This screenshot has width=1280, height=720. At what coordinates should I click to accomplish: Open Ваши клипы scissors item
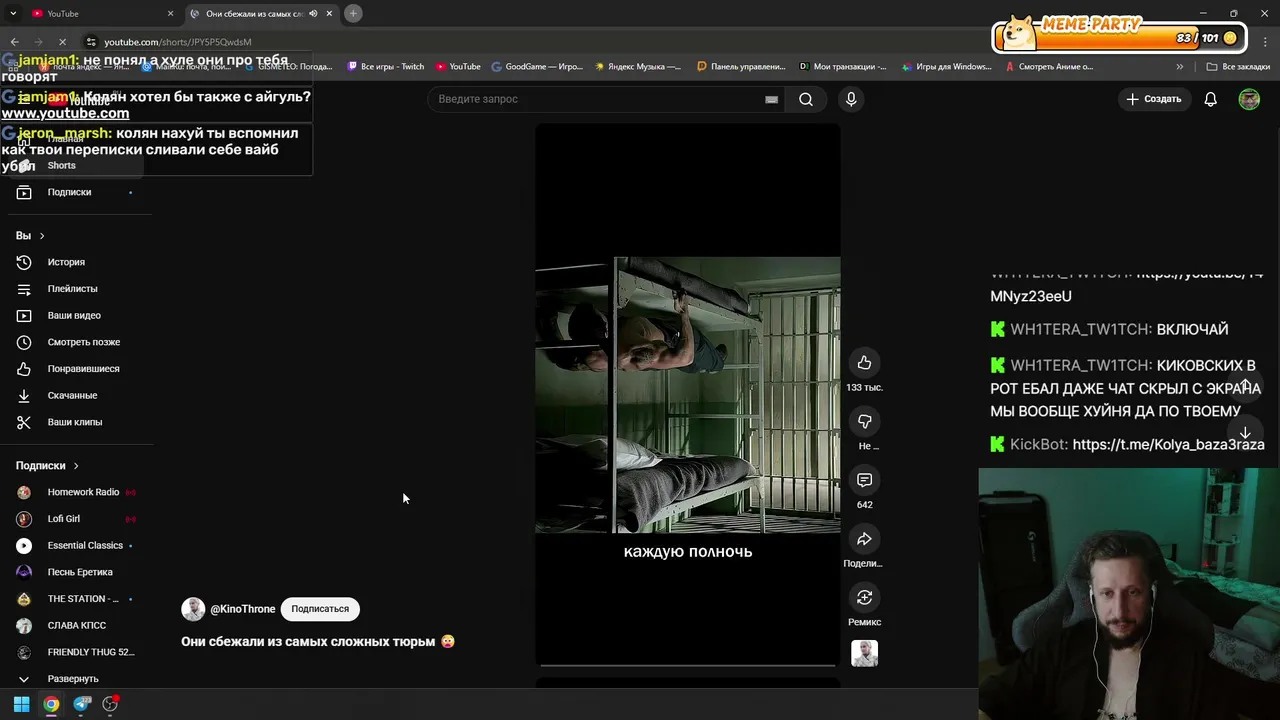pyautogui.click(x=76, y=422)
